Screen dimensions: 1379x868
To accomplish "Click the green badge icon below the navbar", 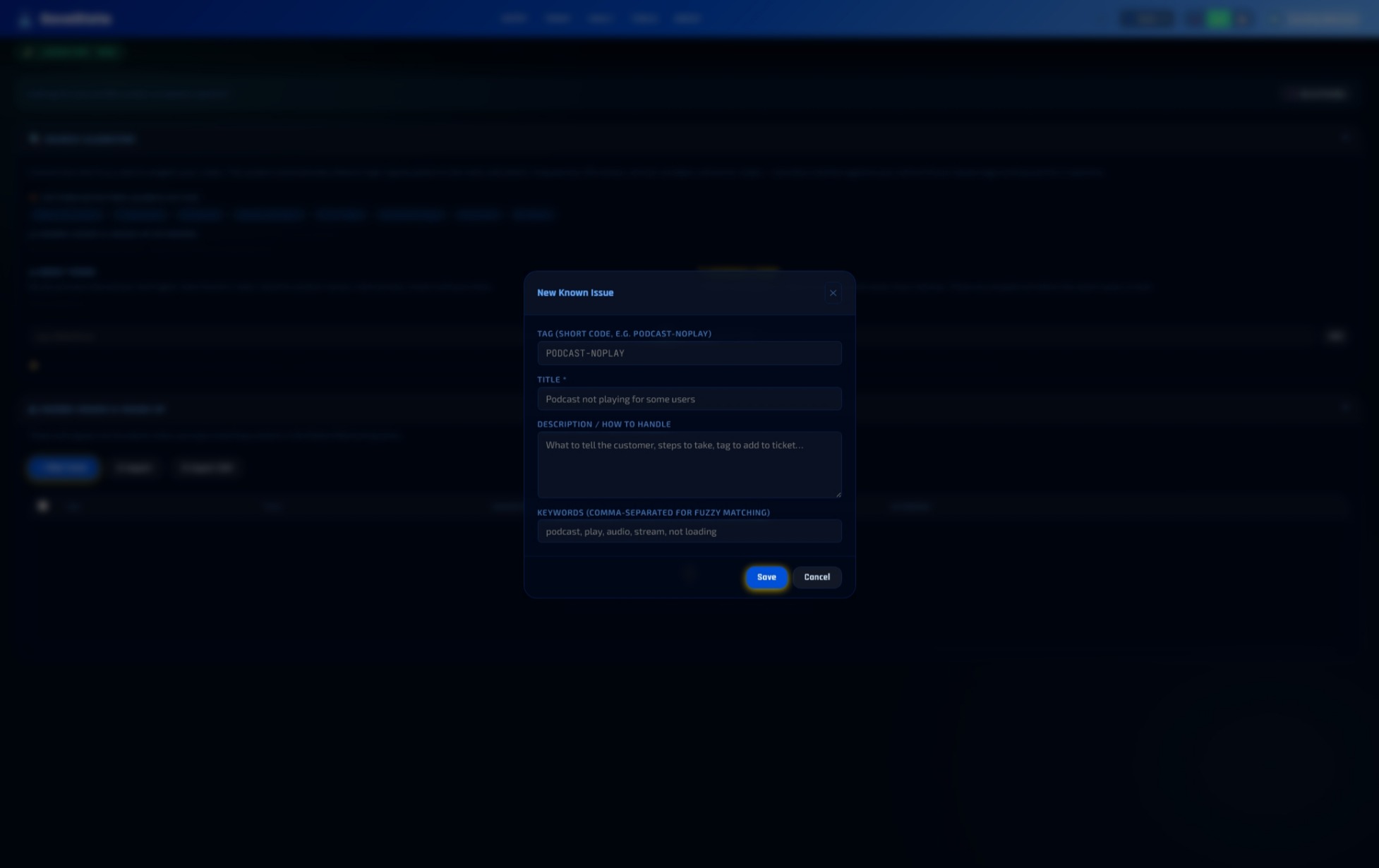I will 28,52.
